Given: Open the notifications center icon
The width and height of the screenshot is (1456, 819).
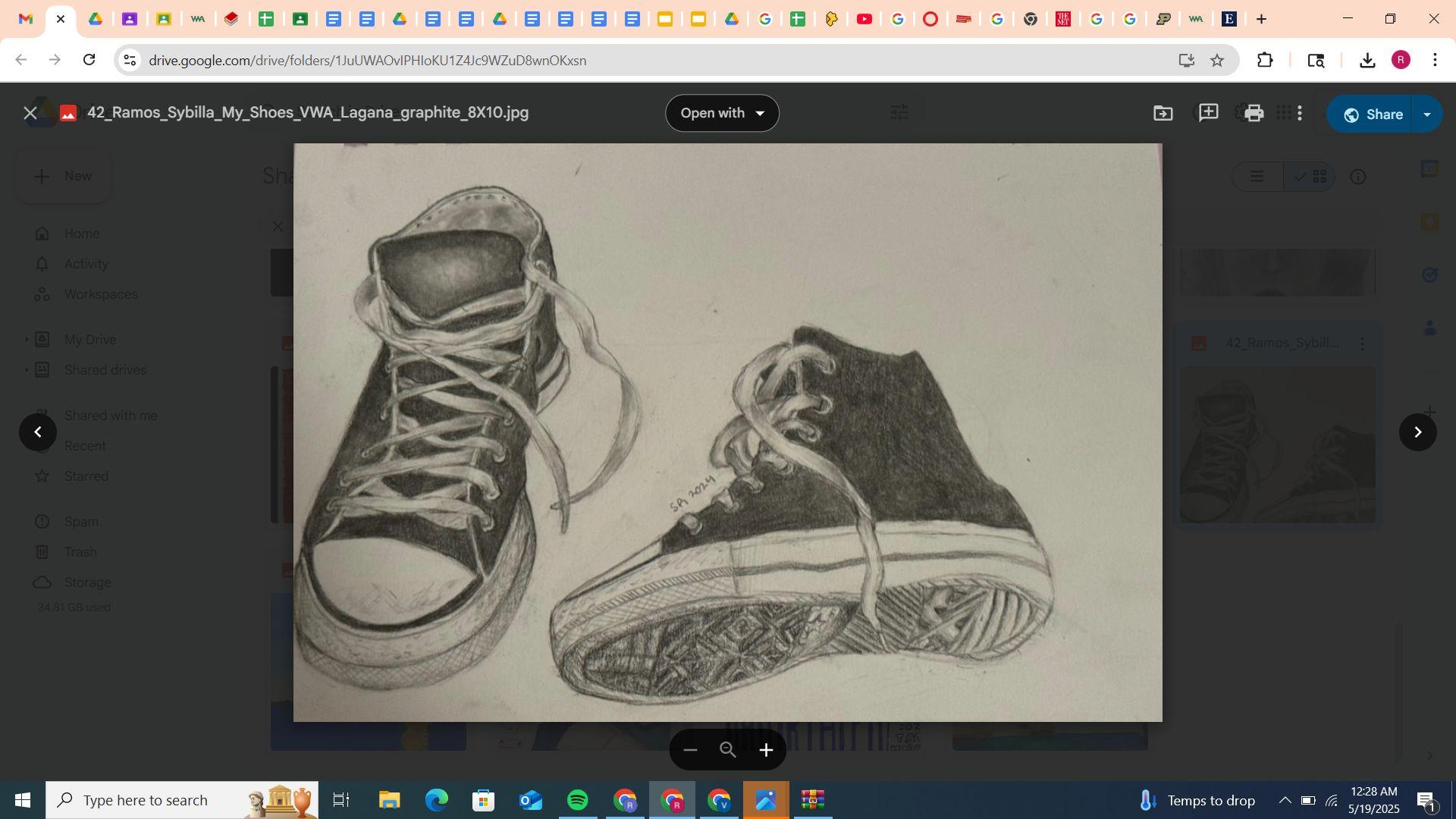Looking at the screenshot, I should [x=1426, y=800].
